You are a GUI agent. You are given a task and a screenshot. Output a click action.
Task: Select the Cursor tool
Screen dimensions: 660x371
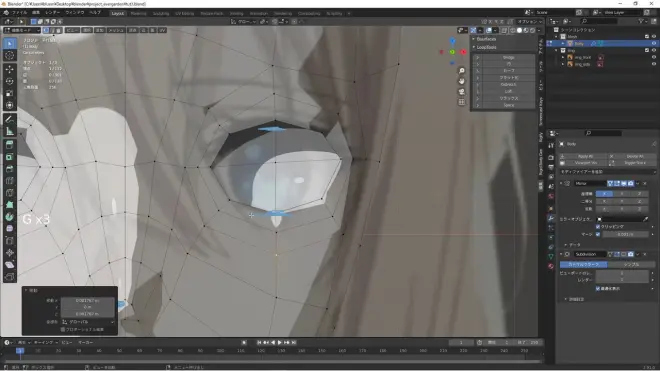pyautogui.click(x=10, y=55)
